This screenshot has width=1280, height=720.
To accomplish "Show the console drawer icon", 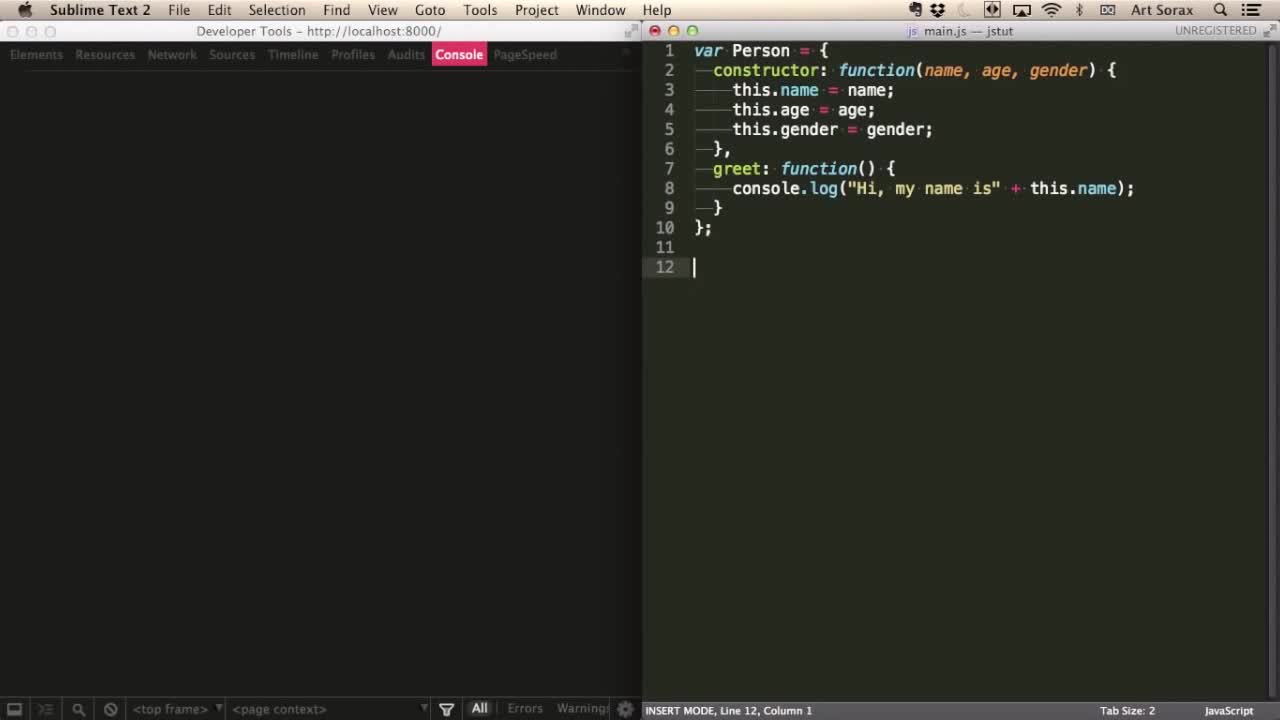I will click(45, 709).
